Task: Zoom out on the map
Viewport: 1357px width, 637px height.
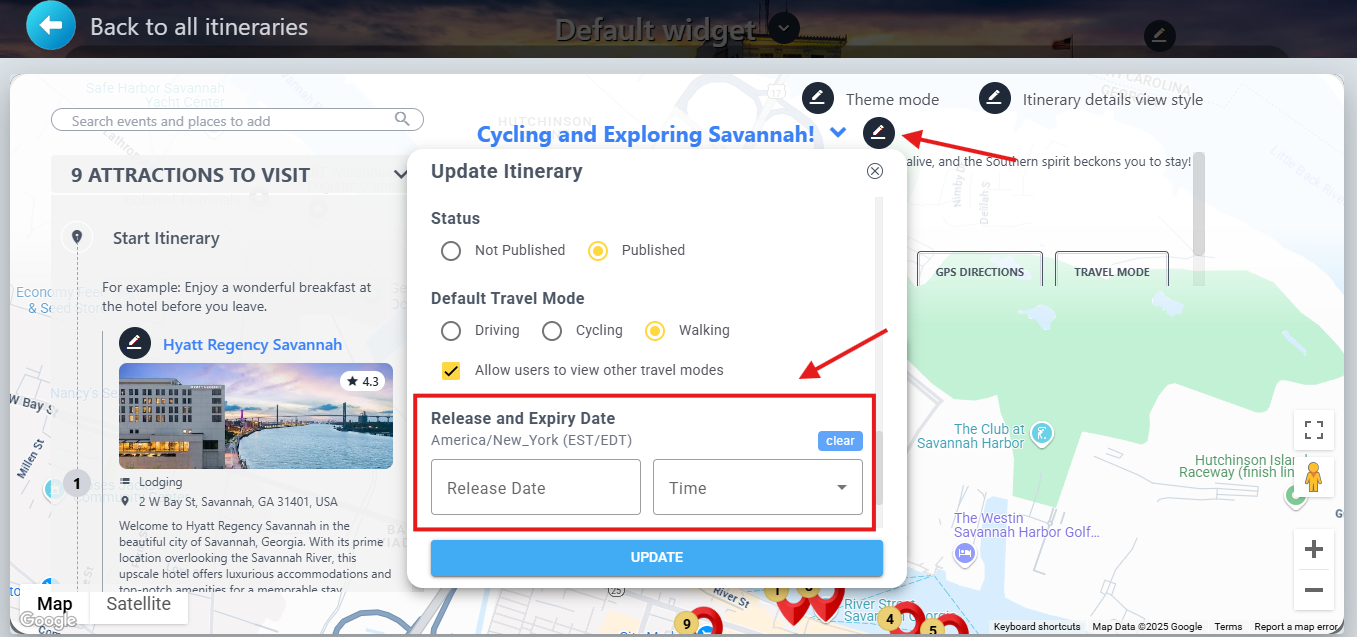Action: tap(1314, 590)
